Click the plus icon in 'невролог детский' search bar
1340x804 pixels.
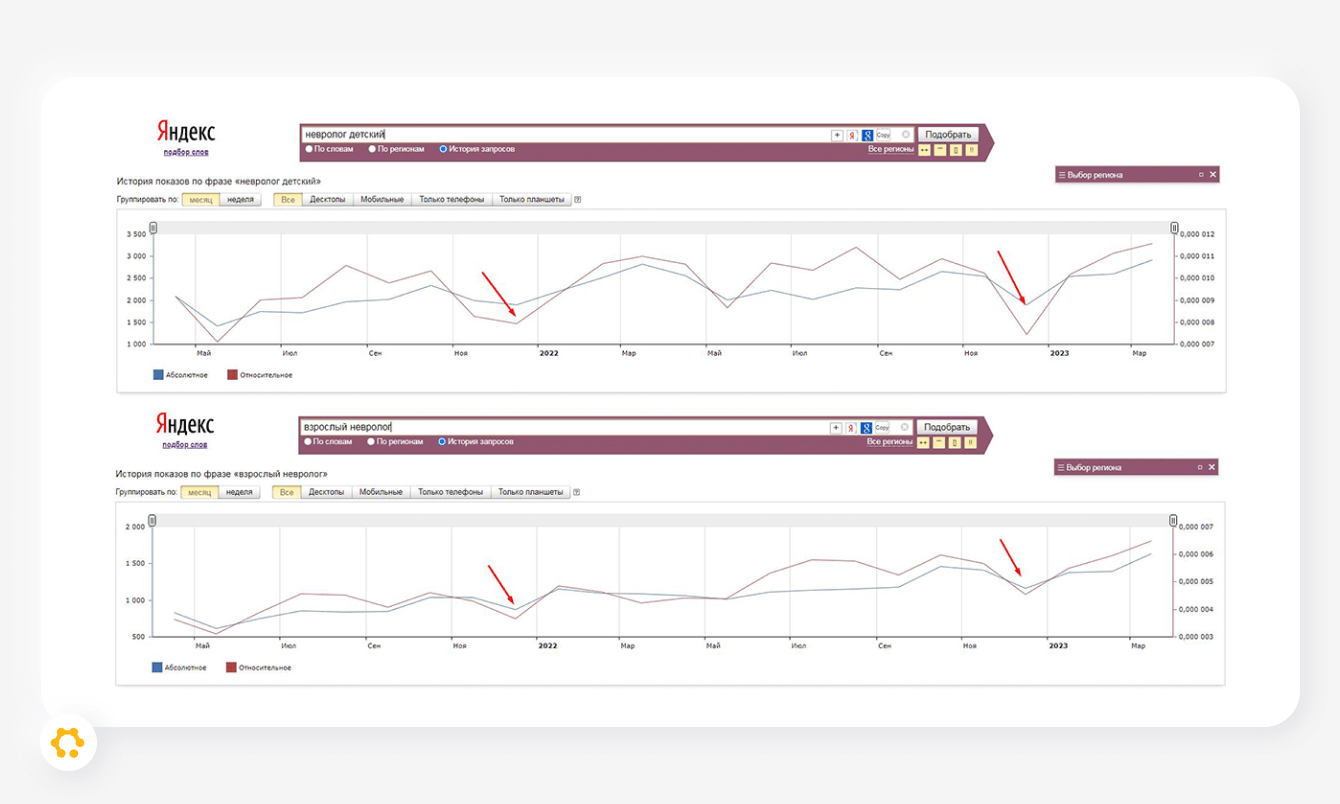(837, 135)
